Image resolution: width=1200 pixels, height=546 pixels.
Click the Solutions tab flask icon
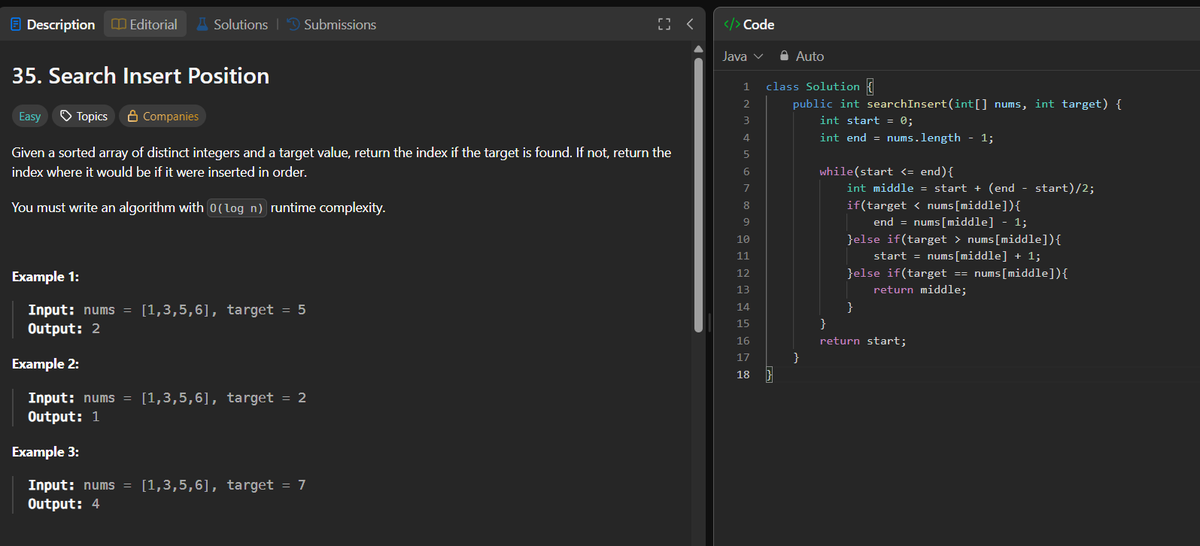pyautogui.click(x=202, y=24)
